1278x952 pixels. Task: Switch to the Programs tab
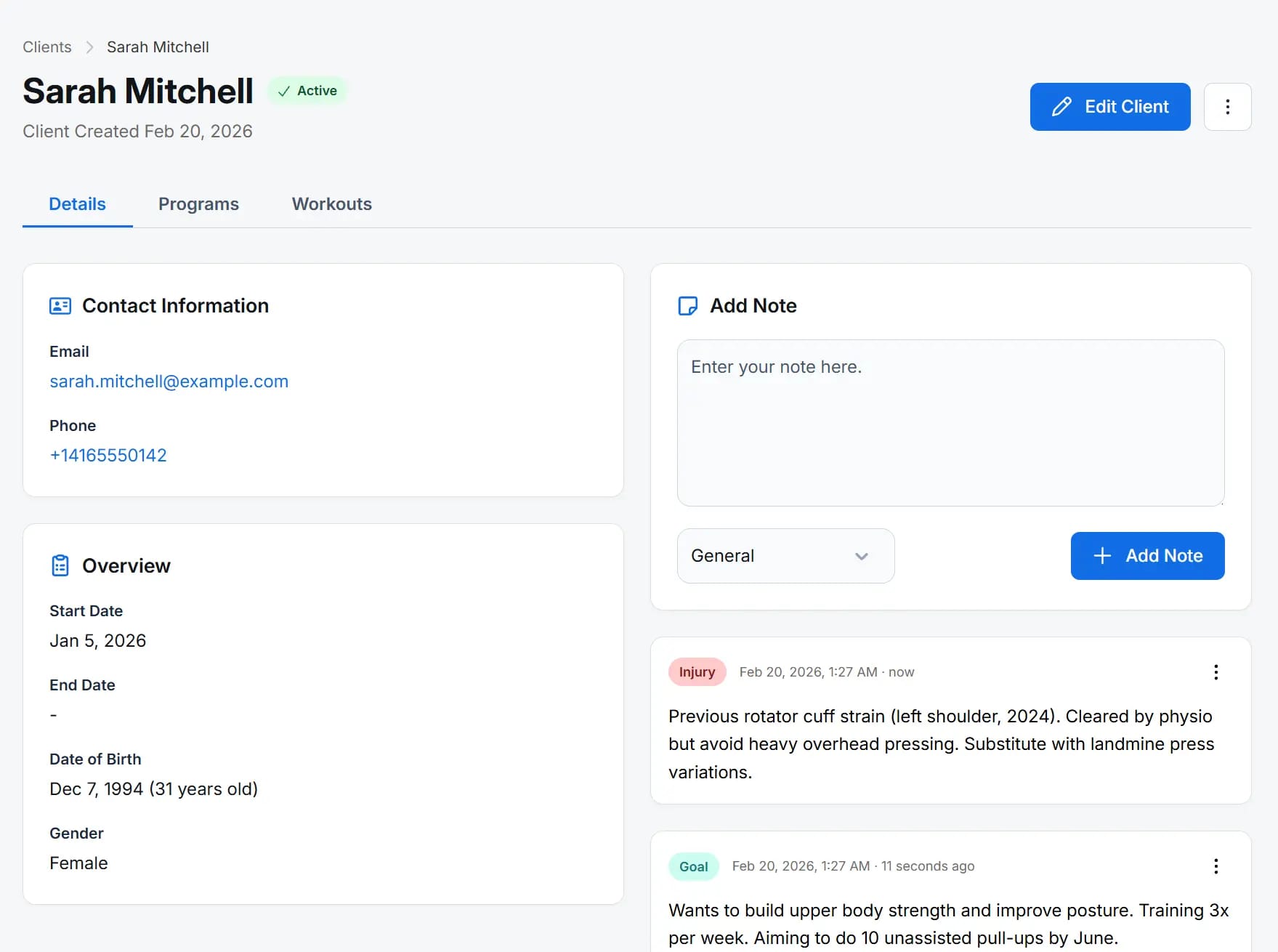[x=198, y=203]
